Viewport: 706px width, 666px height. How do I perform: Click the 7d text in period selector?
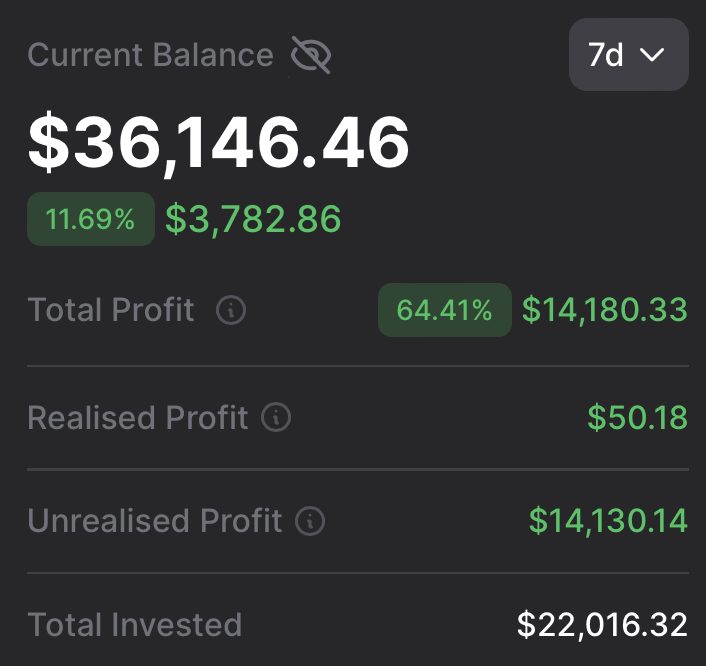[x=606, y=55]
